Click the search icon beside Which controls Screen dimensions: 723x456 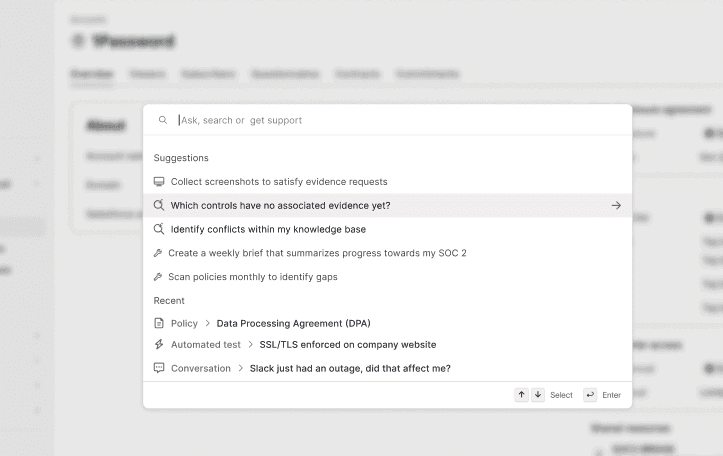pos(159,205)
